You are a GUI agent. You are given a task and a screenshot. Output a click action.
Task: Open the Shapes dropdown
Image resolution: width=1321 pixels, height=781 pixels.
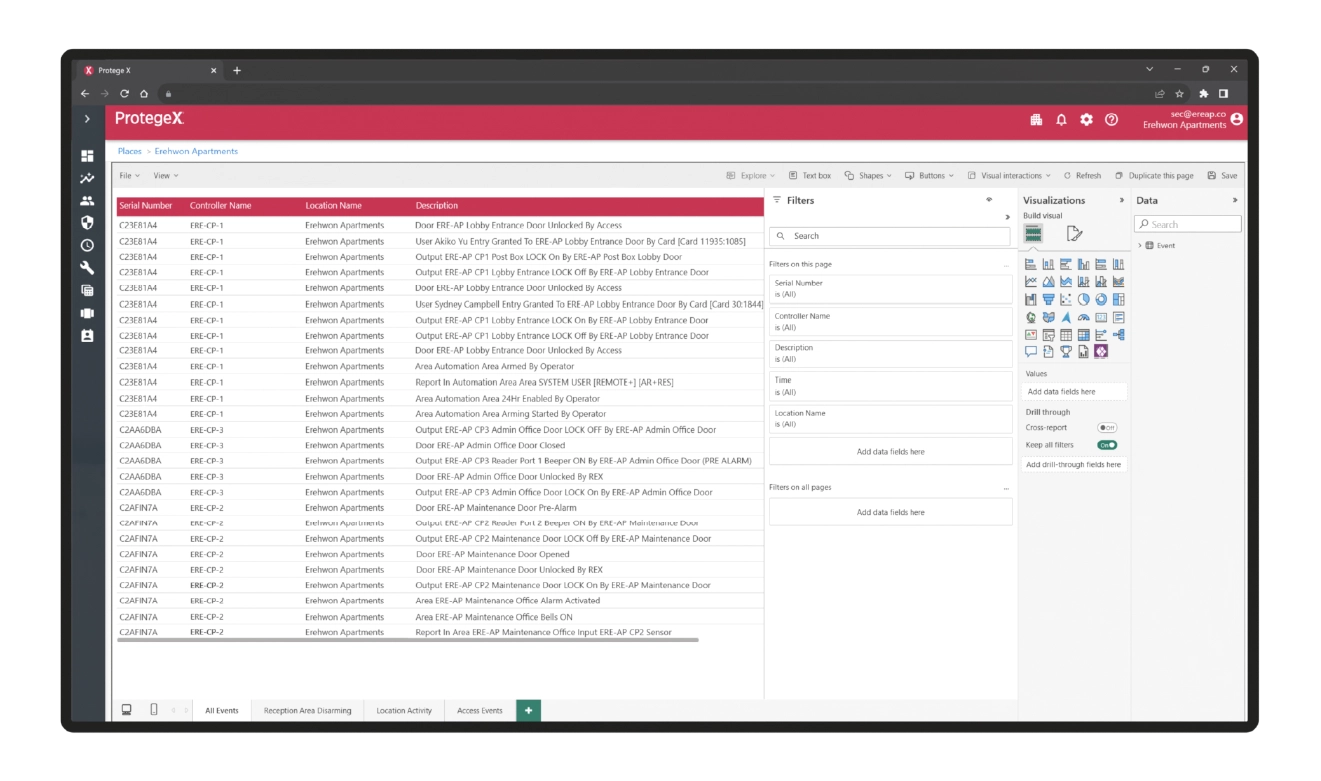tap(869, 175)
